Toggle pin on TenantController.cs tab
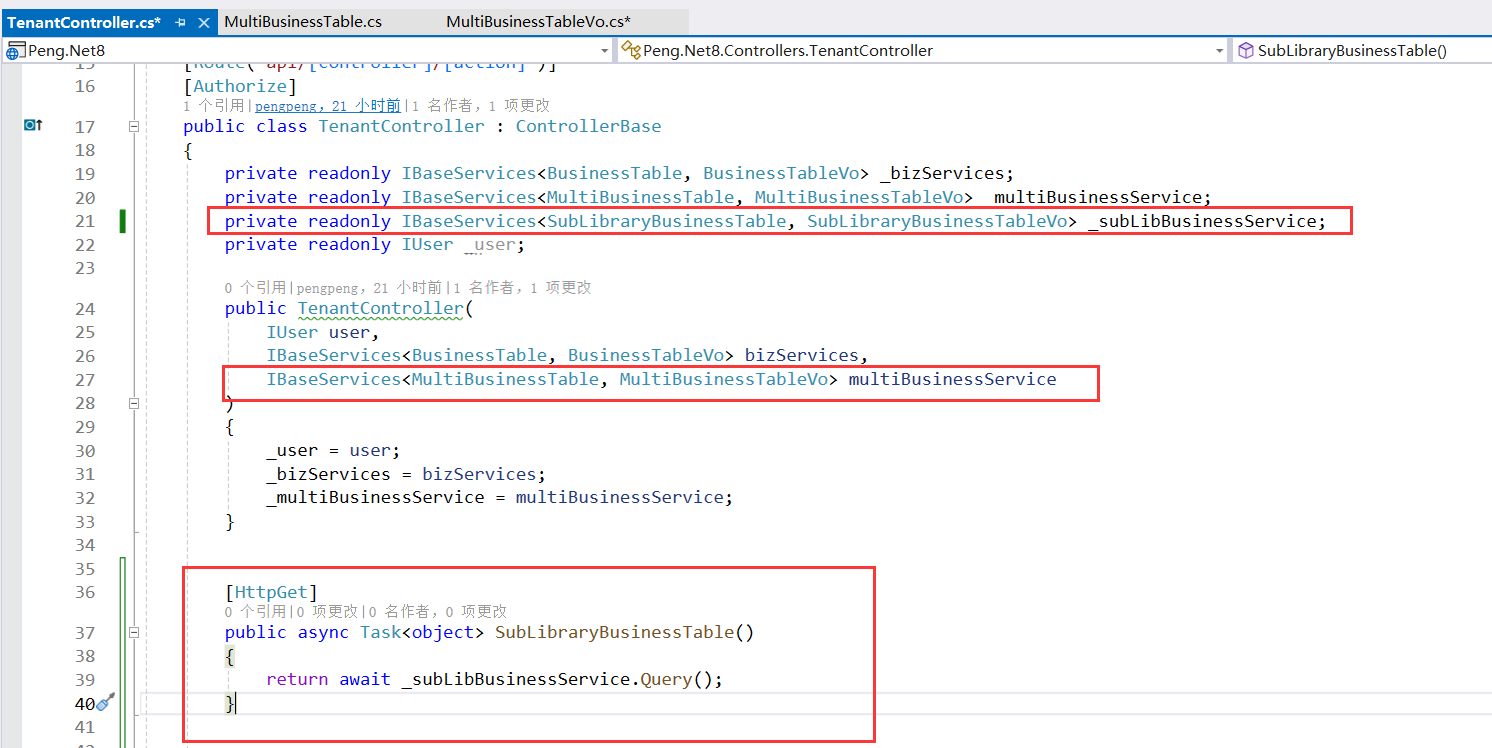This screenshot has width=1492, height=748. tap(181, 22)
